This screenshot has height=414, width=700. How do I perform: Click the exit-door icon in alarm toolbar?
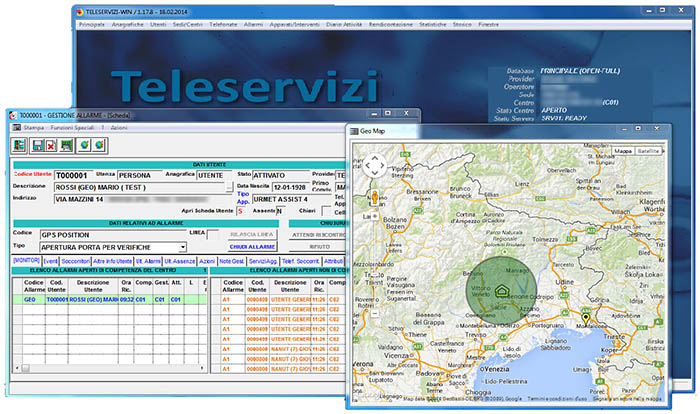click(19, 145)
